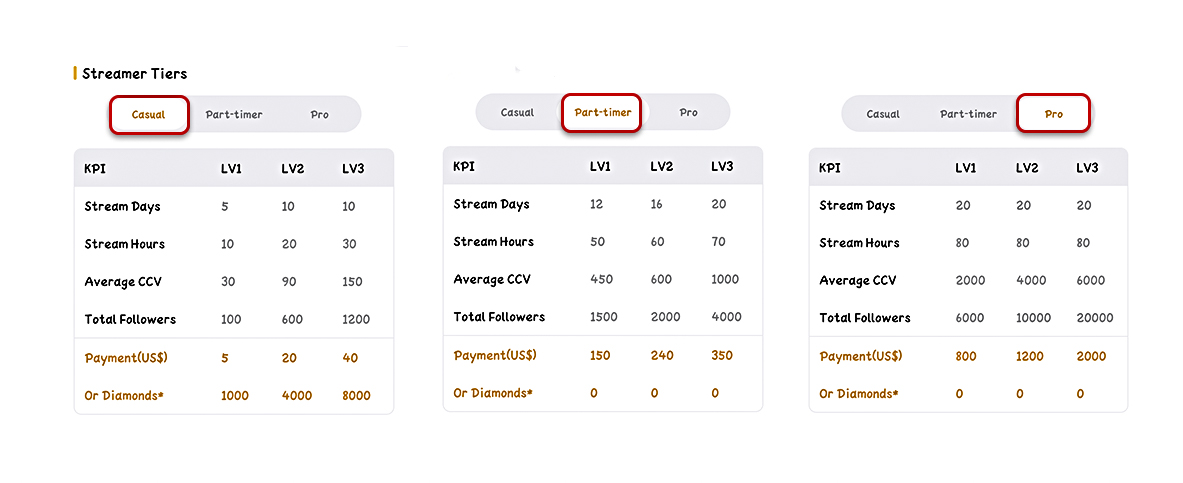1183x483 pixels.
Task: Click the 20000 Total Followers value
Action: pyautogui.click(x=1095, y=318)
